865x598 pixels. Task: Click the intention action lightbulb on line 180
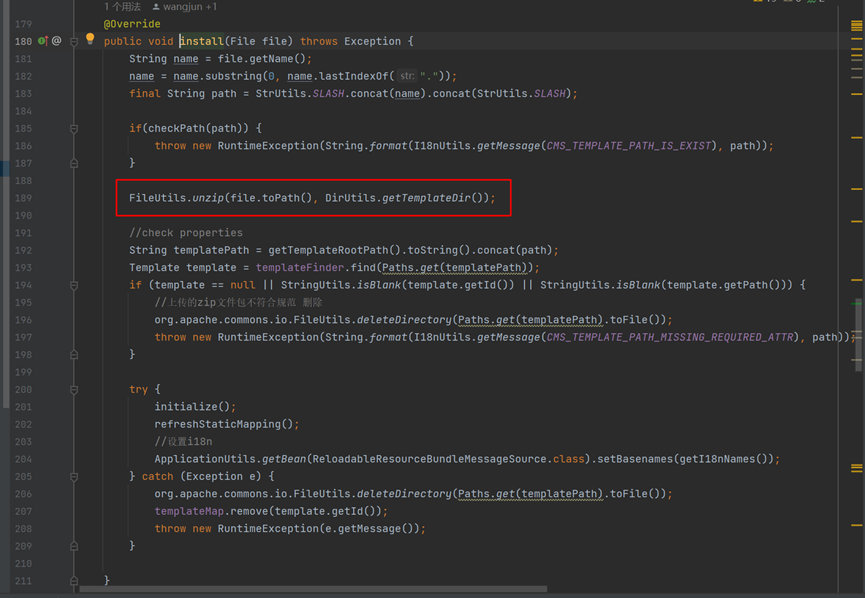[x=90, y=41]
